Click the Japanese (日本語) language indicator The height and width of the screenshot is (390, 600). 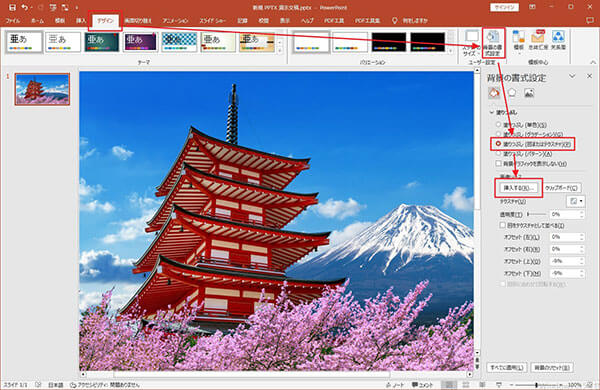click(x=55, y=385)
